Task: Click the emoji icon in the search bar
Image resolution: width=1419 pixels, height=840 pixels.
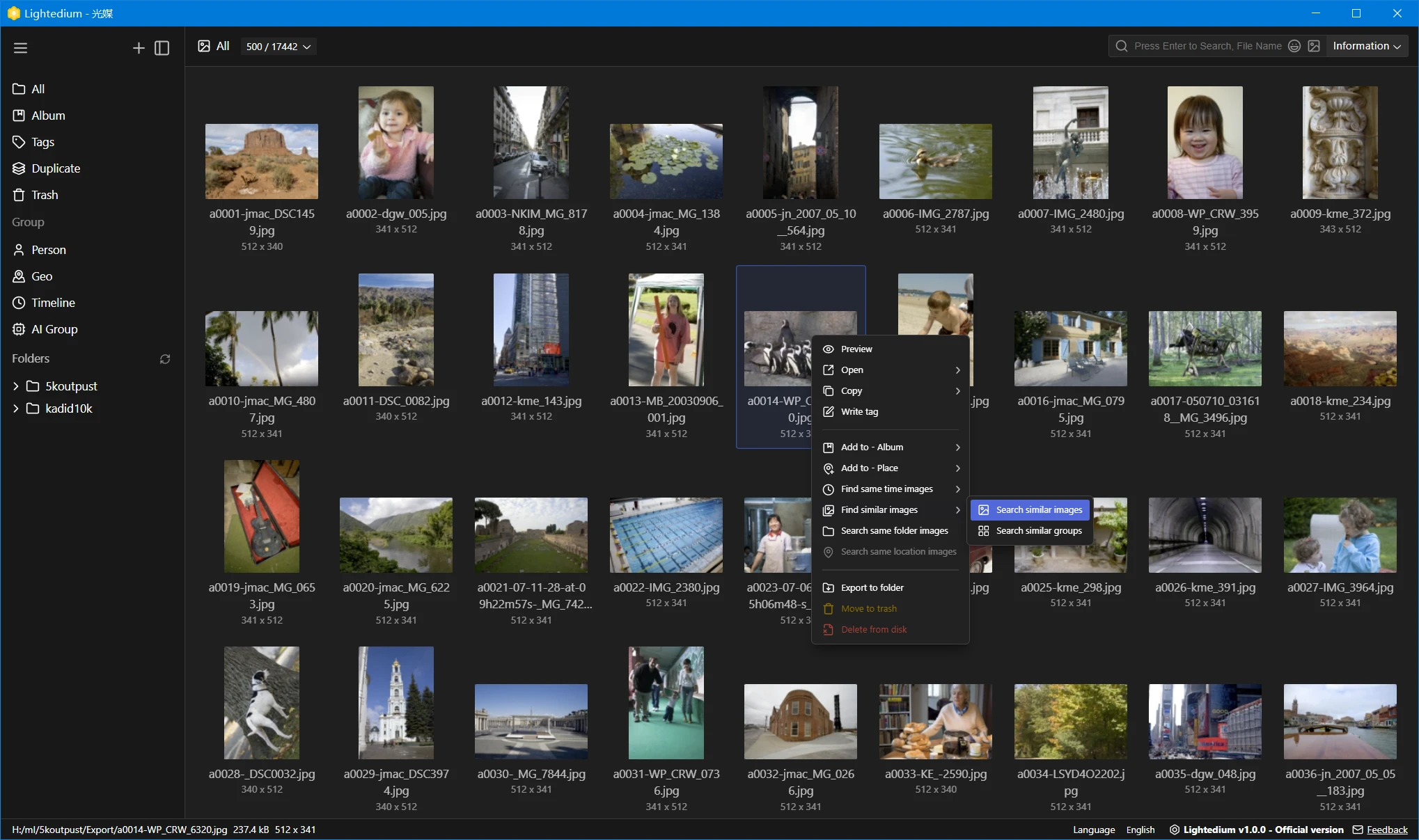Action: click(1294, 46)
